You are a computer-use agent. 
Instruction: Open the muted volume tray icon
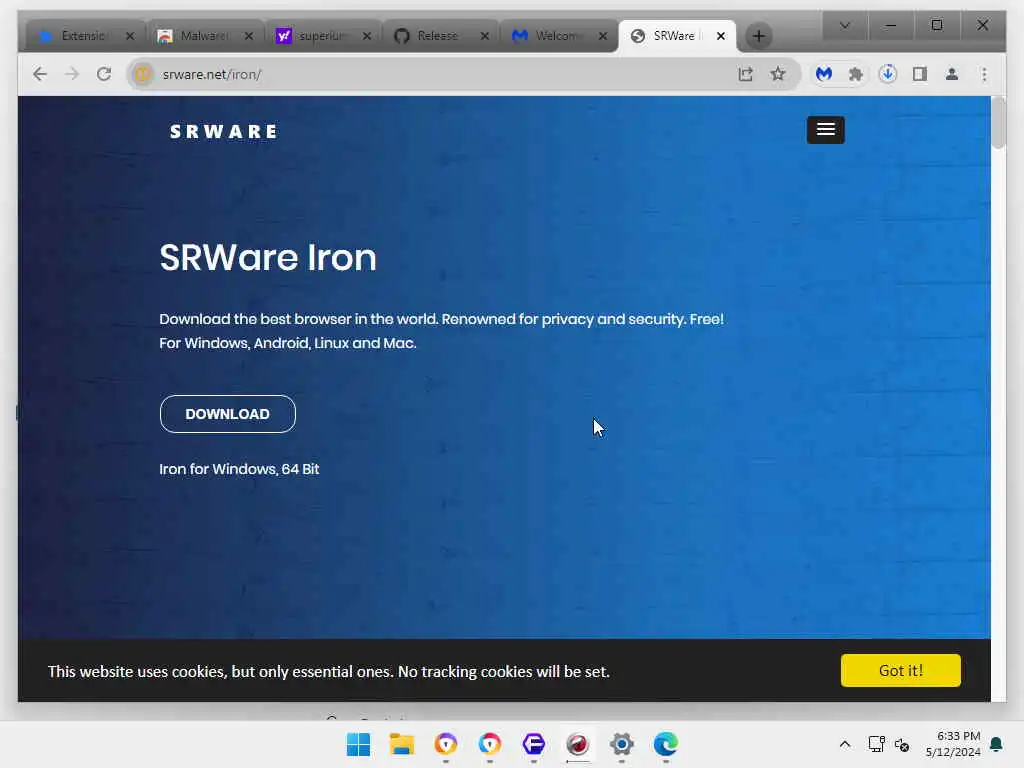tap(902, 744)
